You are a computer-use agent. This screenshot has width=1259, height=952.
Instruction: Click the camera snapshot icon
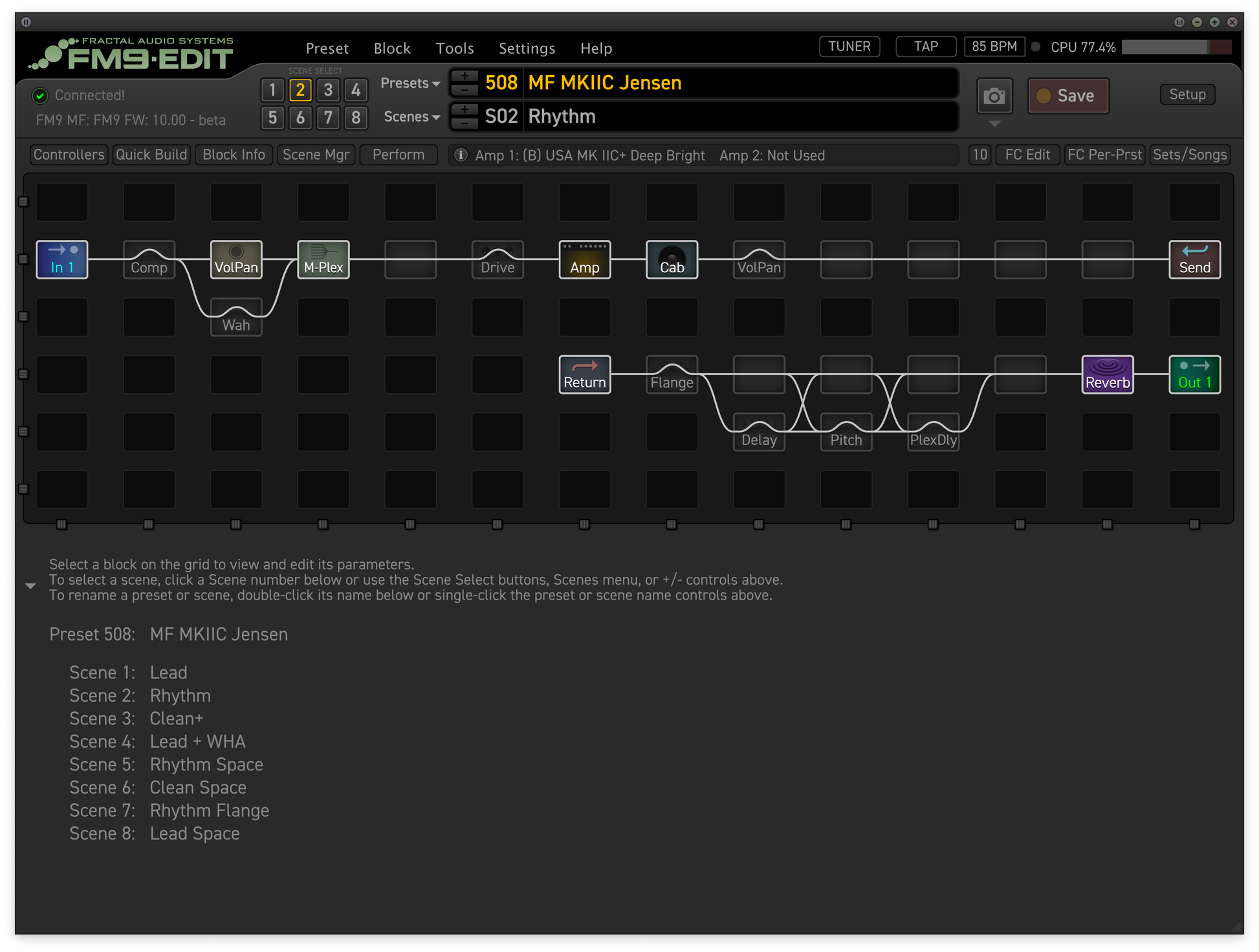click(994, 96)
